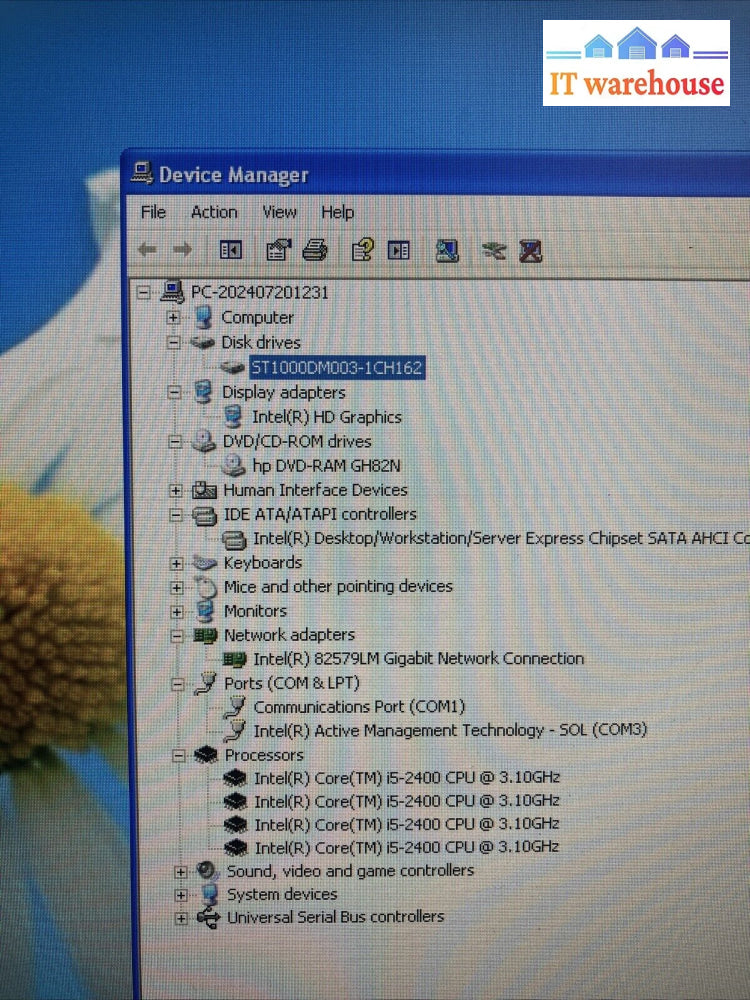Expand Universal Serial Bus controllers

click(x=181, y=919)
